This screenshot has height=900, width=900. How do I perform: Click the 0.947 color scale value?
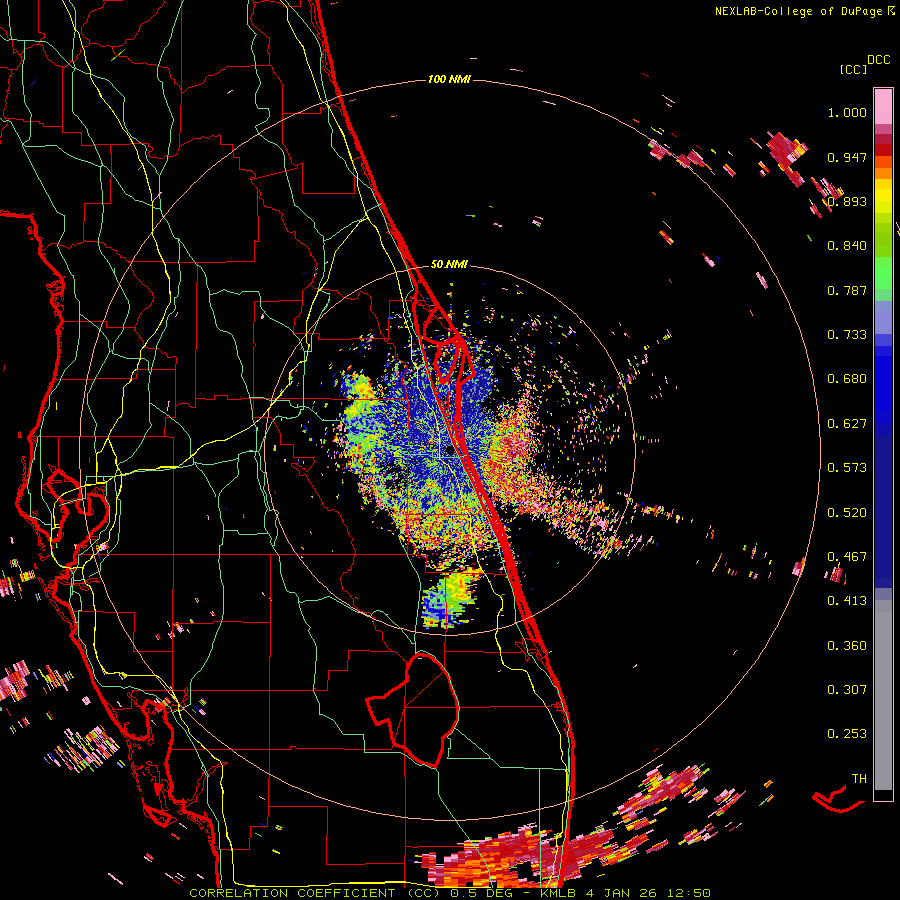(847, 157)
